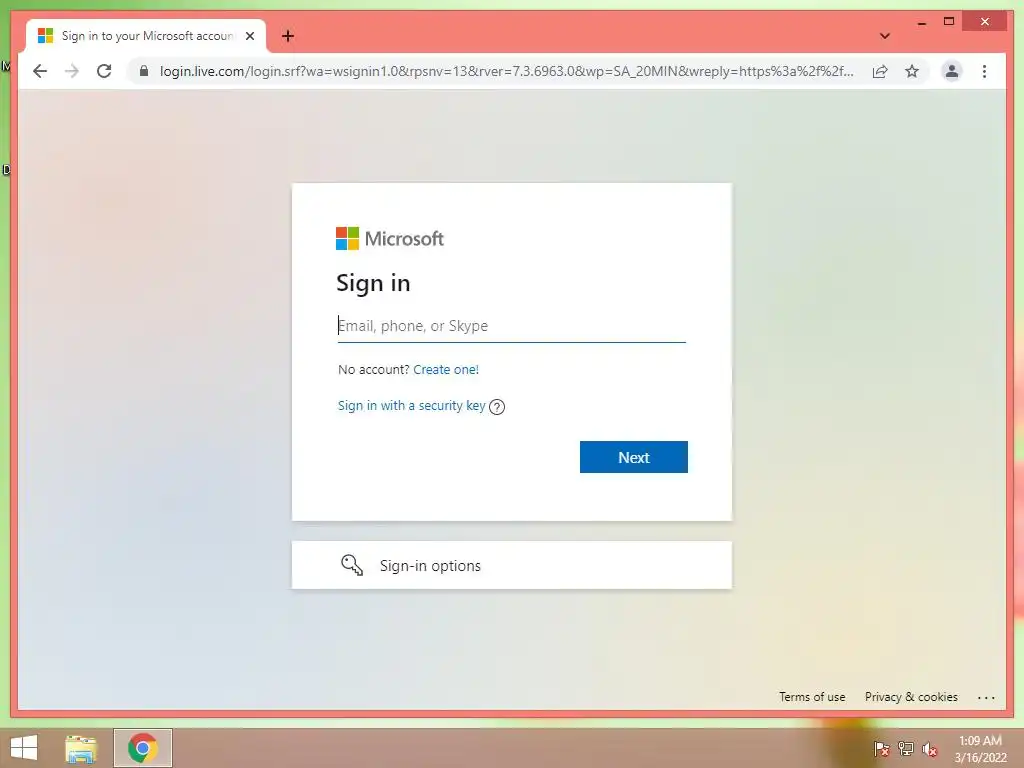The width and height of the screenshot is (1024, 768).
Task: Select the Sign in to your Microsoft account tab
Action: [x=146, y=36]
